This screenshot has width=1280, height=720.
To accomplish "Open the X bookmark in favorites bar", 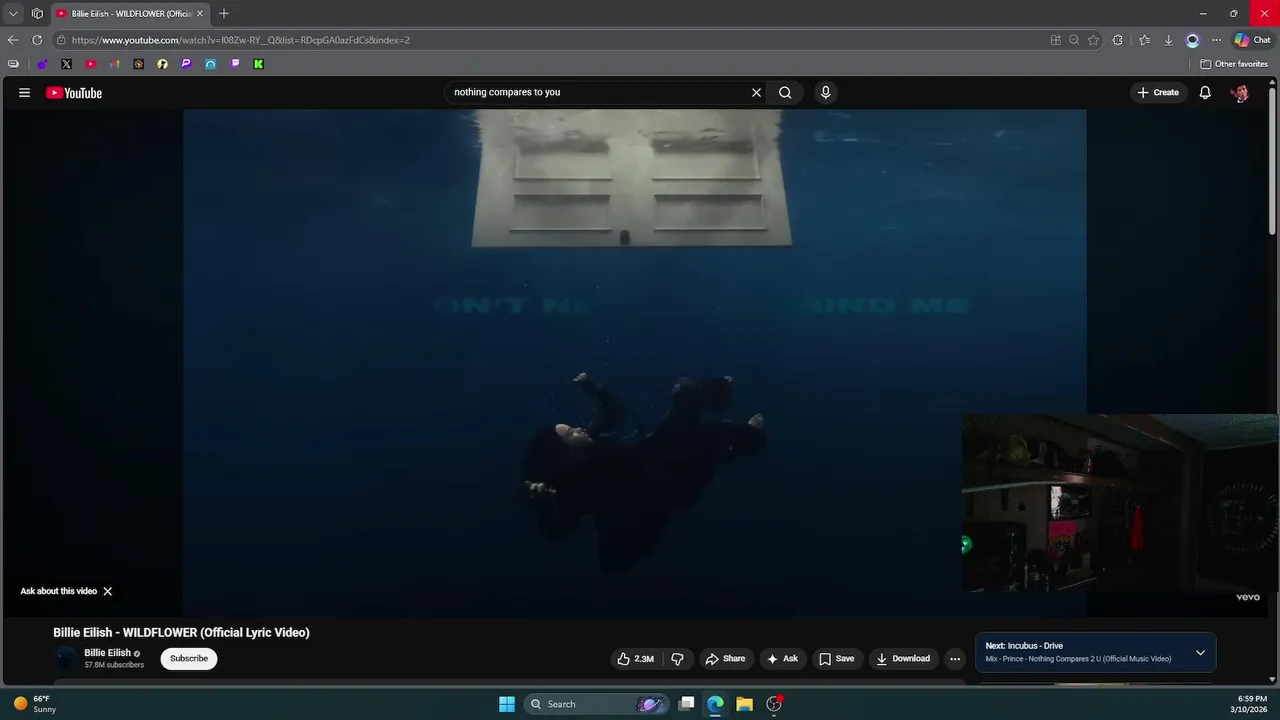I will pyautogui.click(x=66, y=64).
